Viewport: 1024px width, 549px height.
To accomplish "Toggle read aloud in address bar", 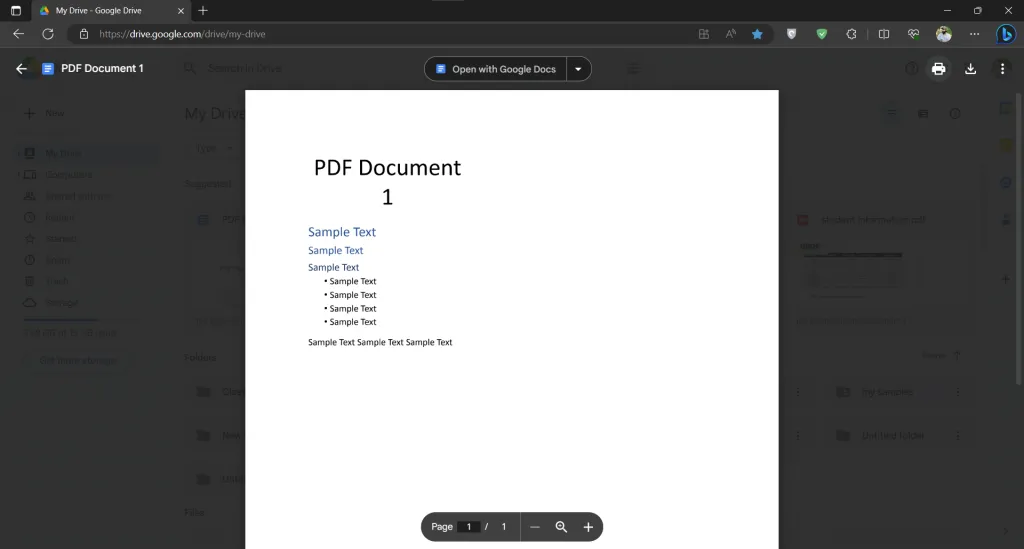I will click(x=730, y=34).
